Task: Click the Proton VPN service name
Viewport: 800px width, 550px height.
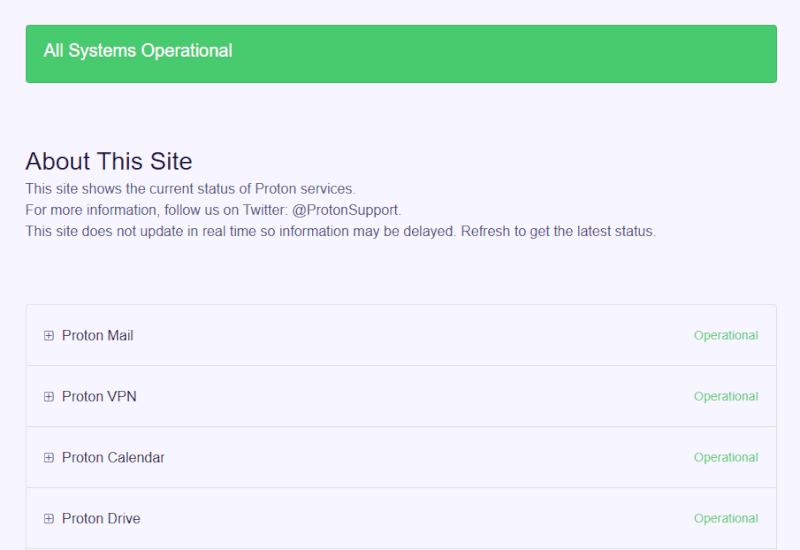Action: tap(99, 397)
